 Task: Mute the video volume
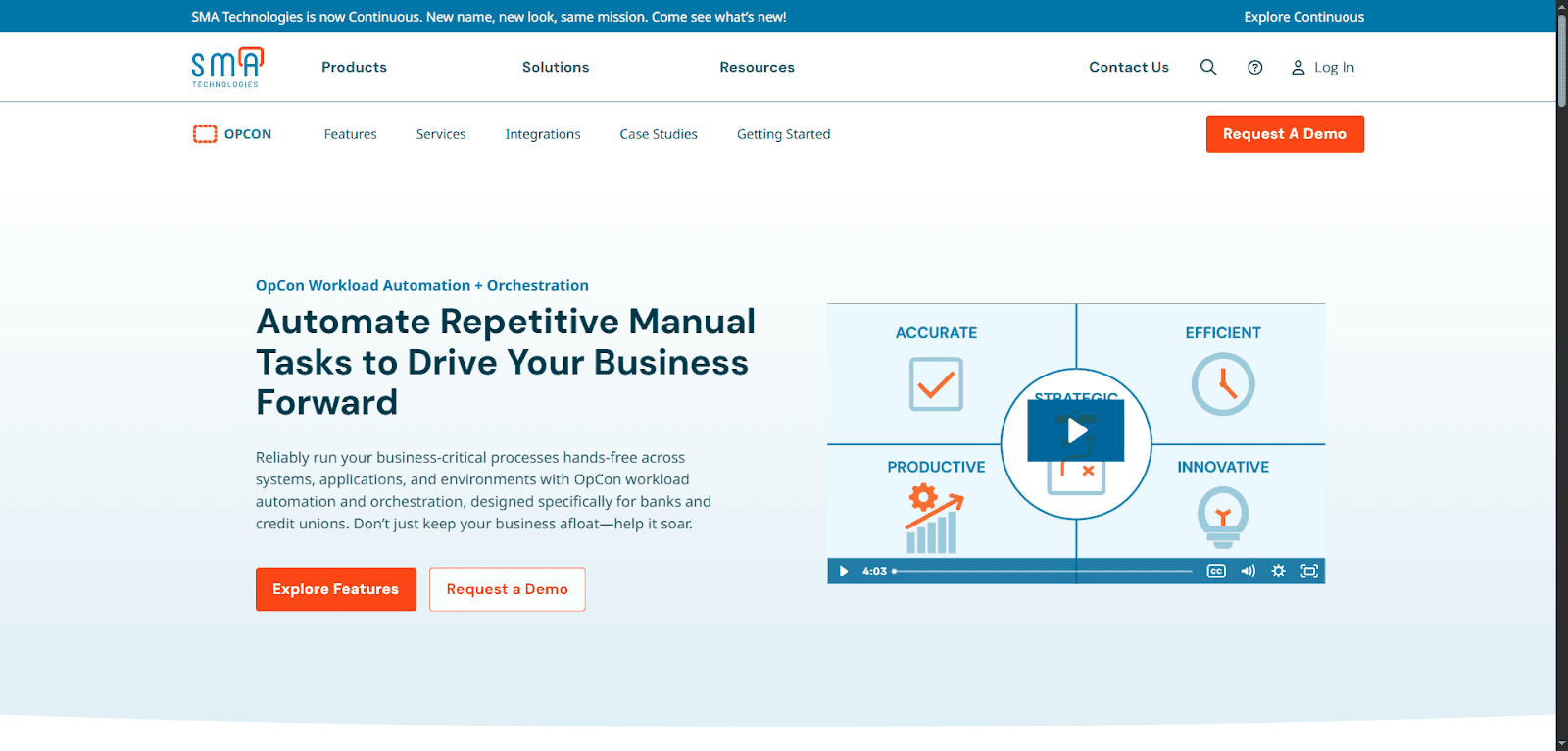point(1248,571)
